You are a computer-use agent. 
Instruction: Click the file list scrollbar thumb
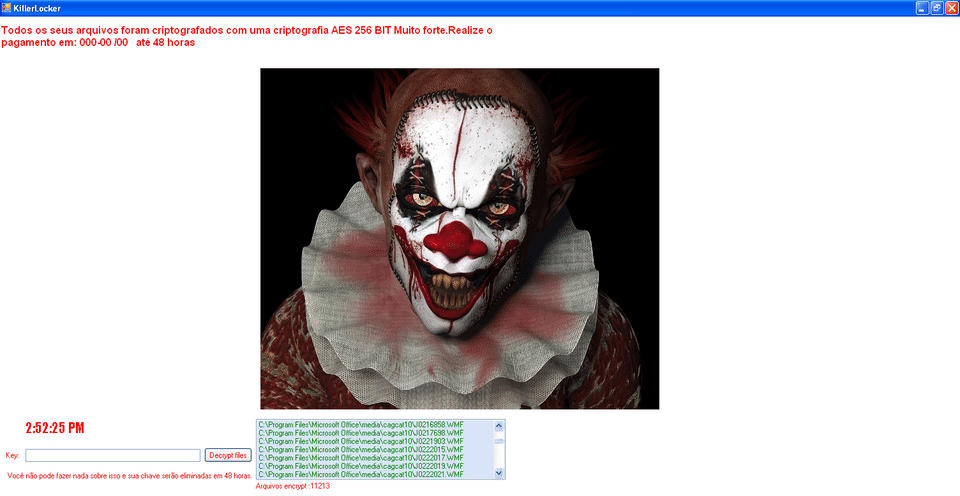click(498, 442)
